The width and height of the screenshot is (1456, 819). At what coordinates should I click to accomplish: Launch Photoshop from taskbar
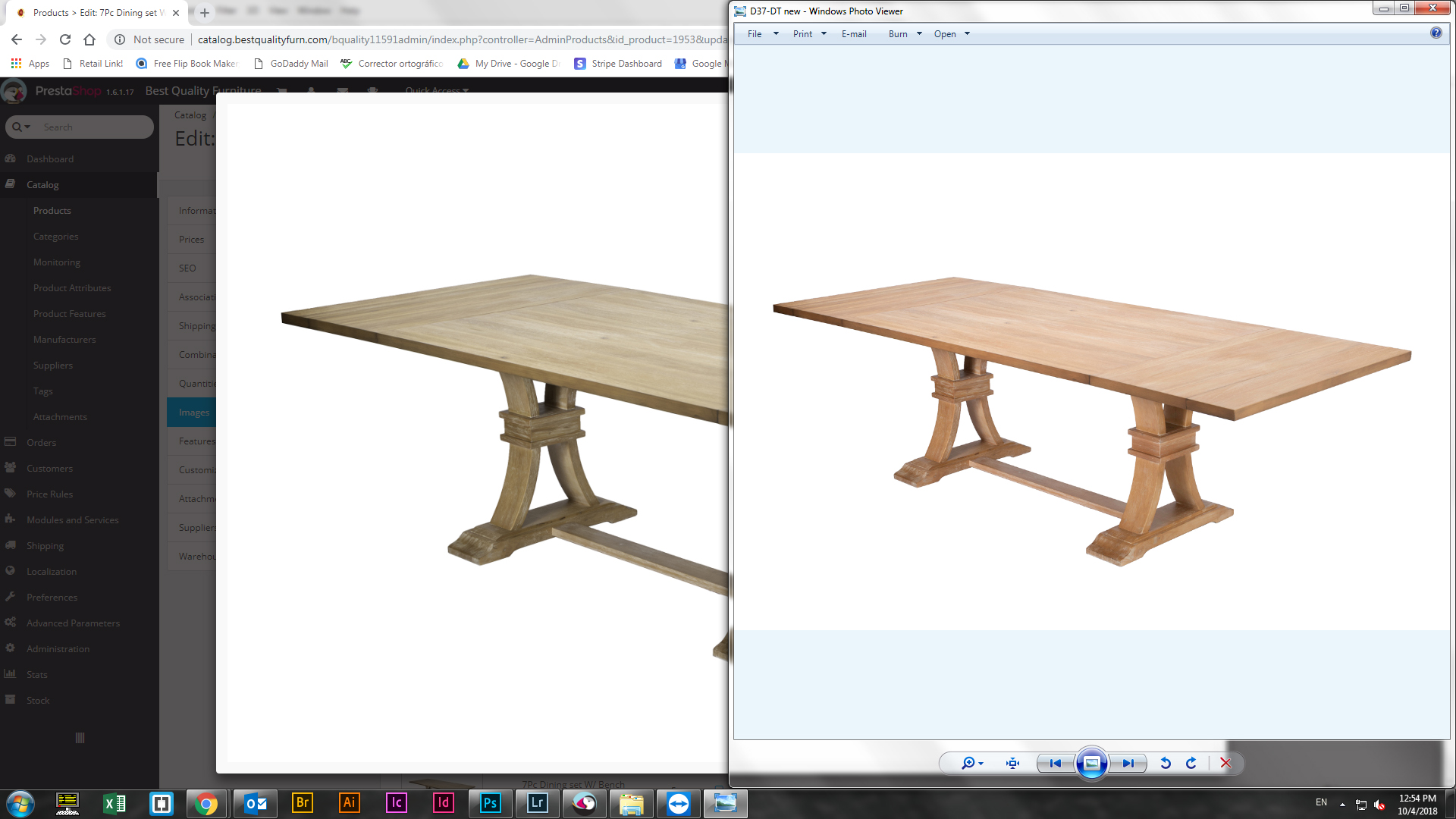pyautogui.click(x=490, y=803)
